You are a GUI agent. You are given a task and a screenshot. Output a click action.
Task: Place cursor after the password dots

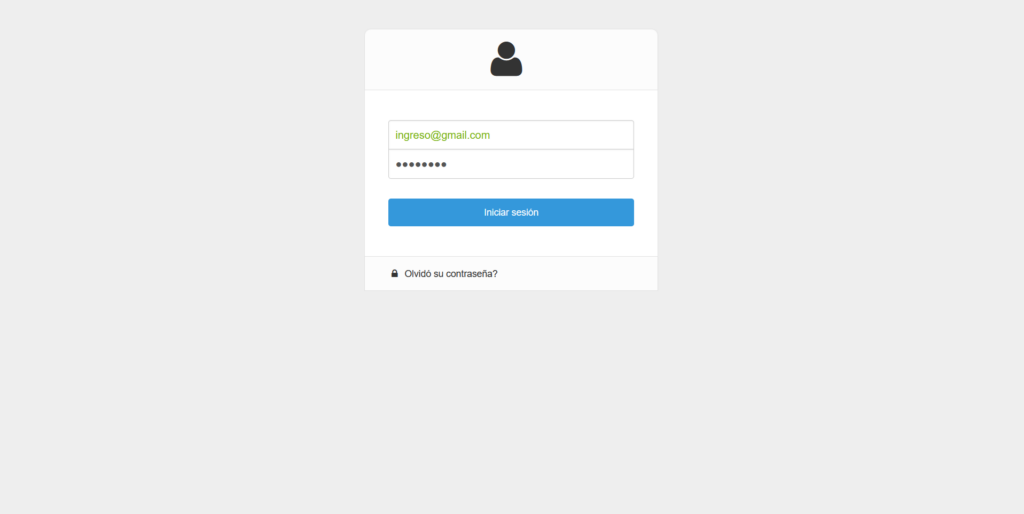[x=448, y=164]
